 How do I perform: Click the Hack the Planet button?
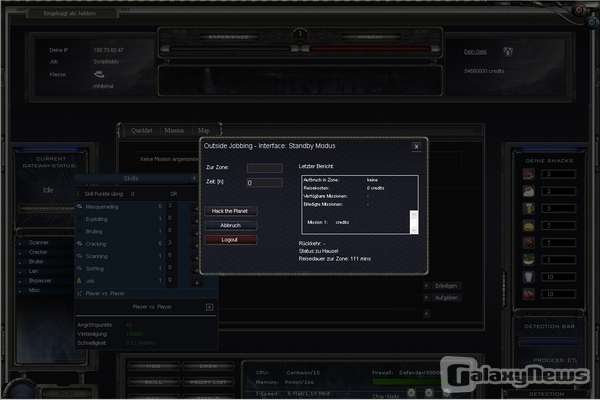(x=230, y=211)
